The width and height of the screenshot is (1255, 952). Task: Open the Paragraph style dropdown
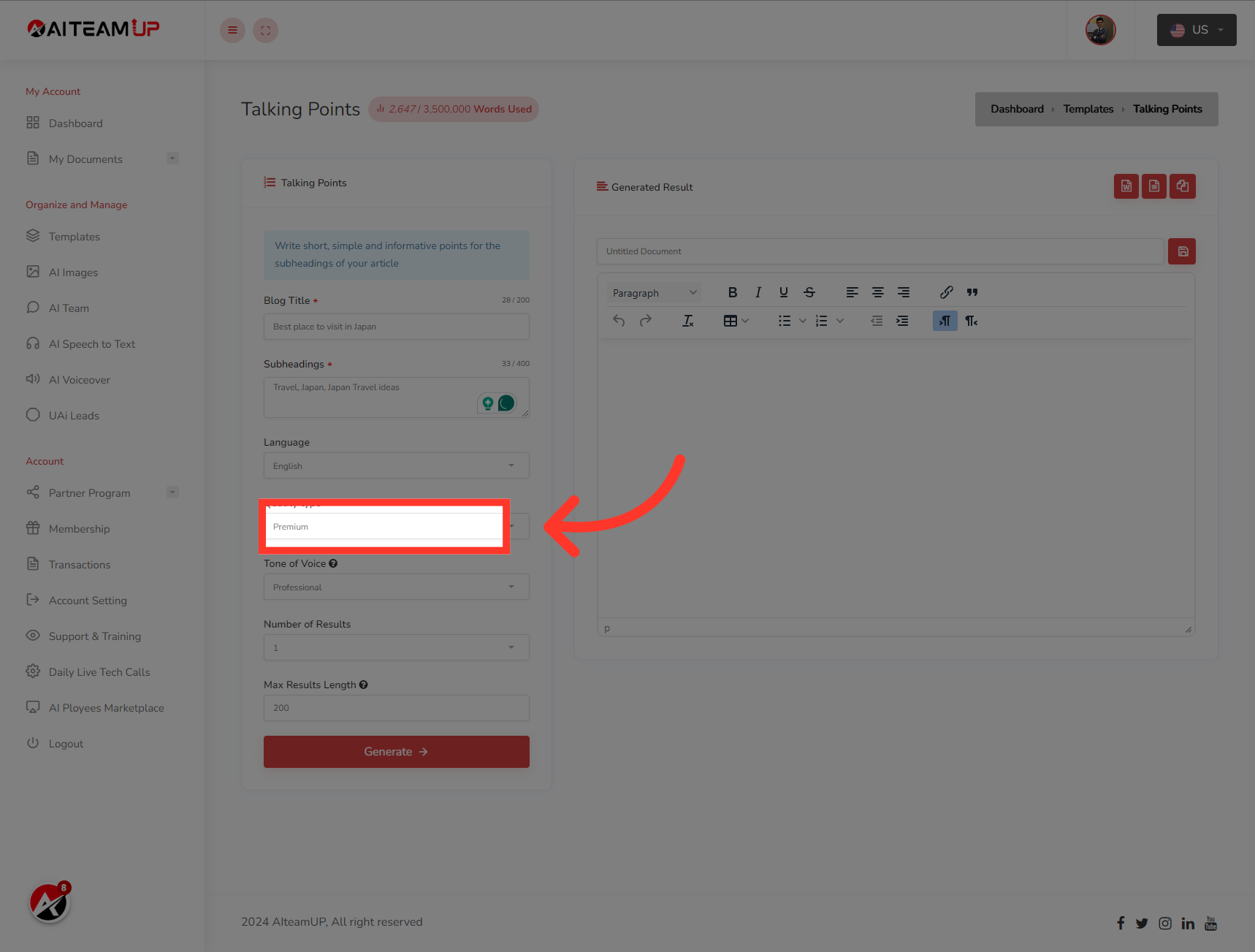[654, 292]
